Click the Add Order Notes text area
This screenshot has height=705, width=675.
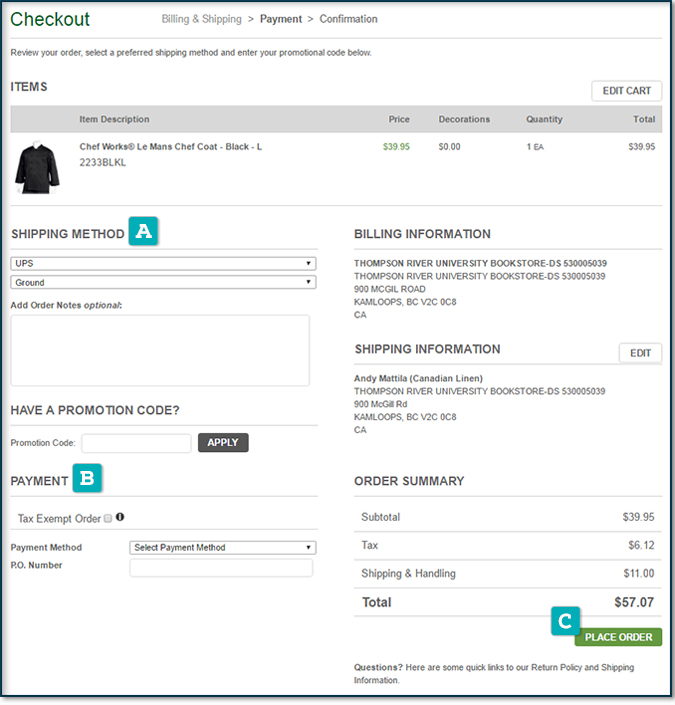[x=160, y=350]
